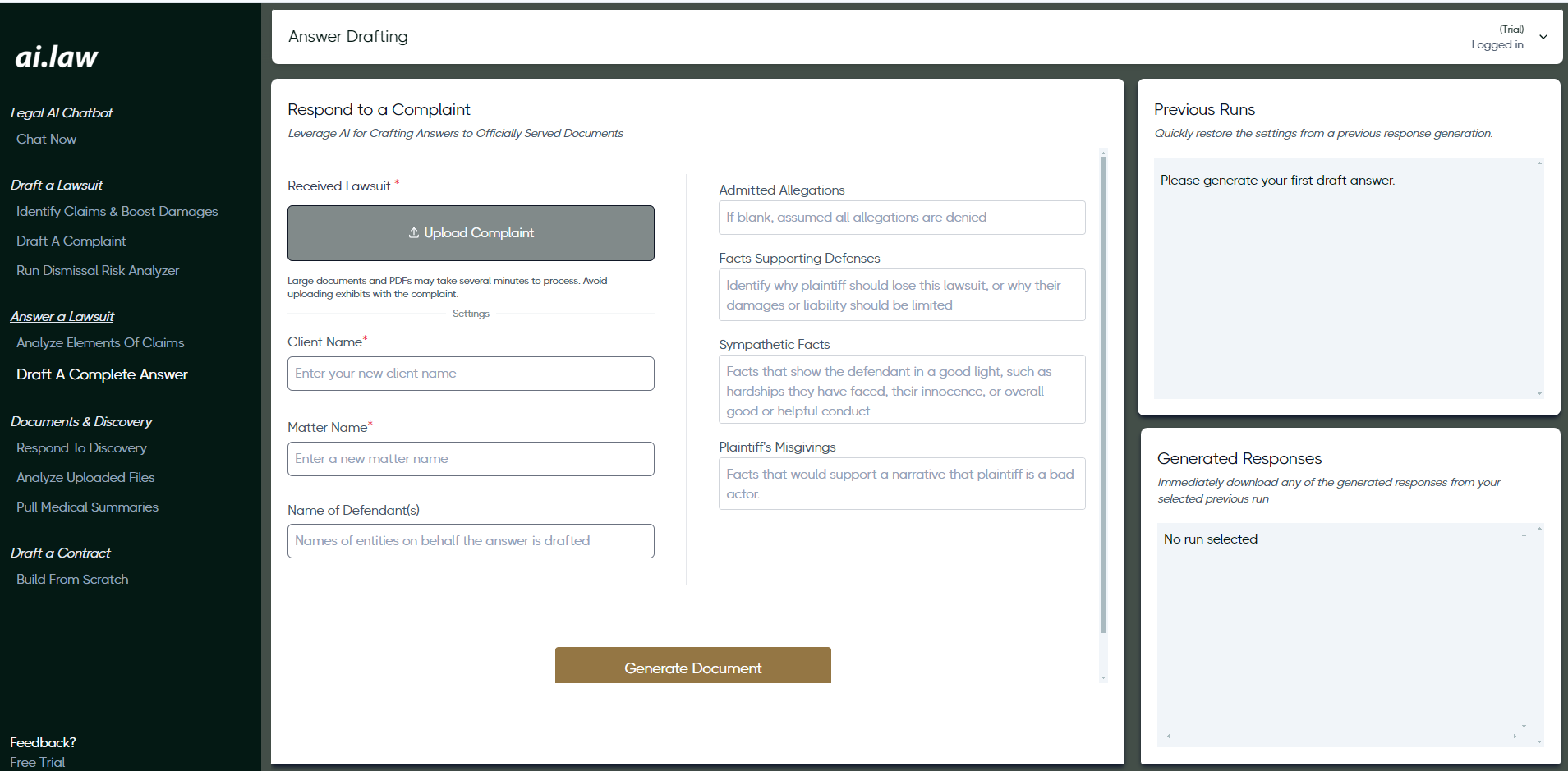
Task: Click the Name of Defendant(s) field
Action: point(471,541)
